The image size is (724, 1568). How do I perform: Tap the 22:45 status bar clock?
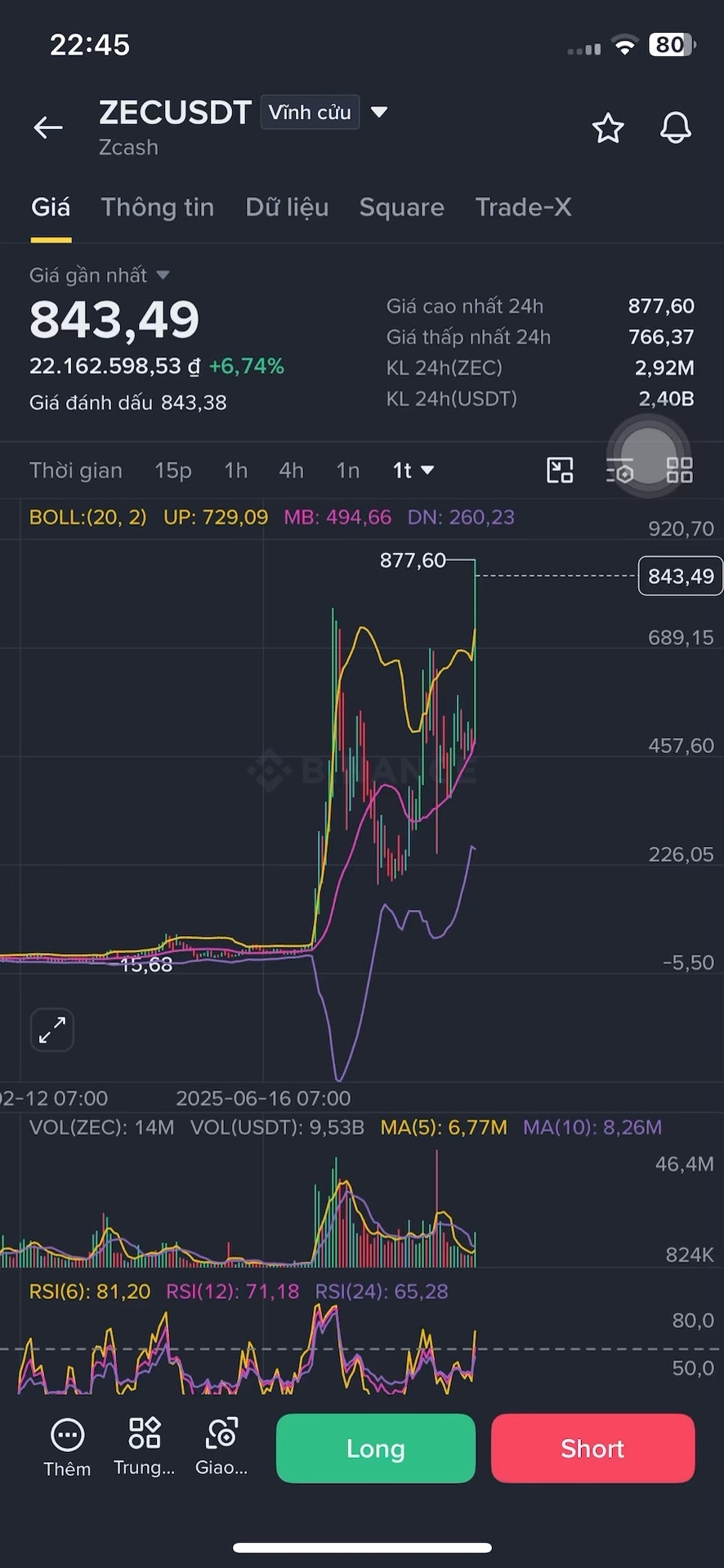click(x=90, y=45)
